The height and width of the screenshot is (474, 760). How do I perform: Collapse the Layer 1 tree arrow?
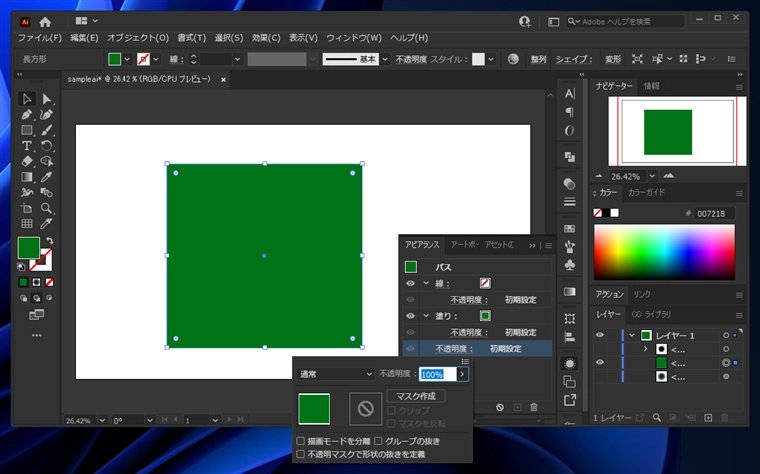[632, 335]
